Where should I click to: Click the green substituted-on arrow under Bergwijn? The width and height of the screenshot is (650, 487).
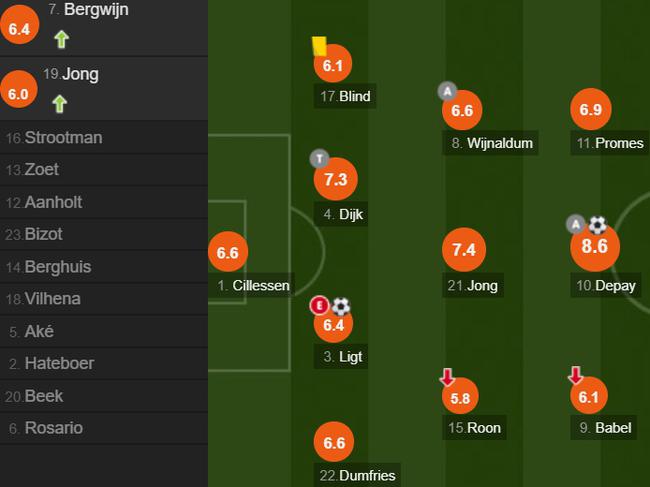click(x=61, y=40)
